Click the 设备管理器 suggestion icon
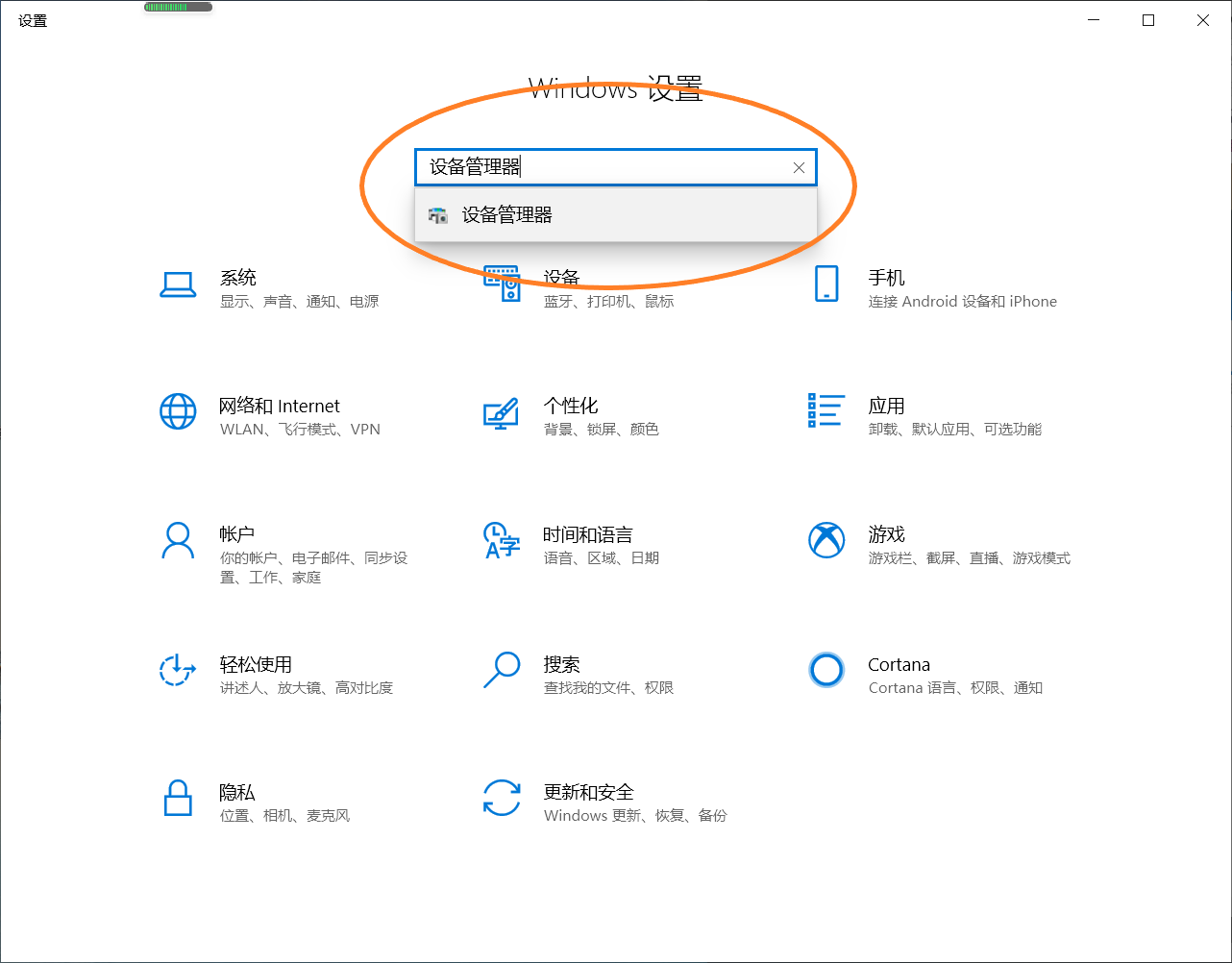The image size is (1232, 963). (438, 215)
